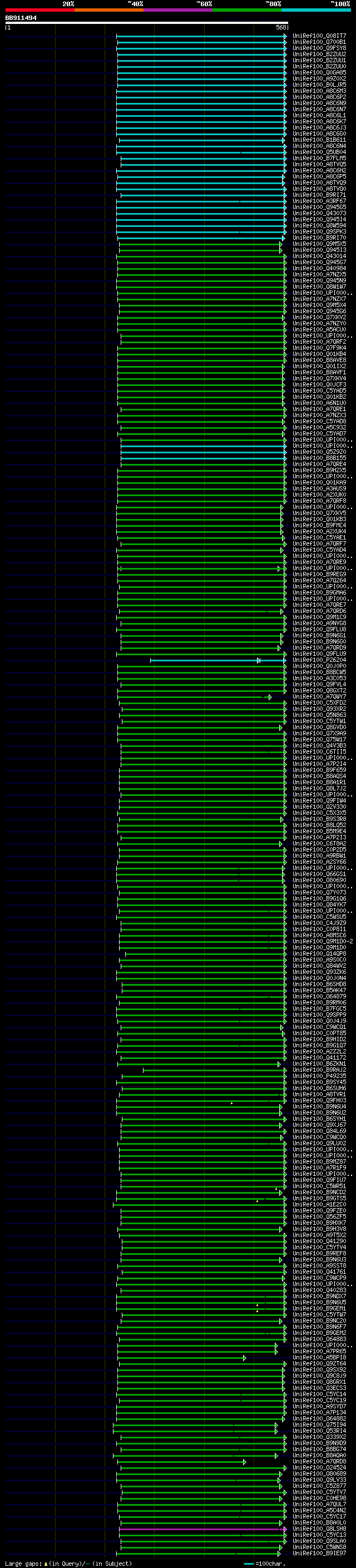Select the label UniRef100_B7FLM5
The height and width of the screenshot is (1568, 356).
(319, 159)
